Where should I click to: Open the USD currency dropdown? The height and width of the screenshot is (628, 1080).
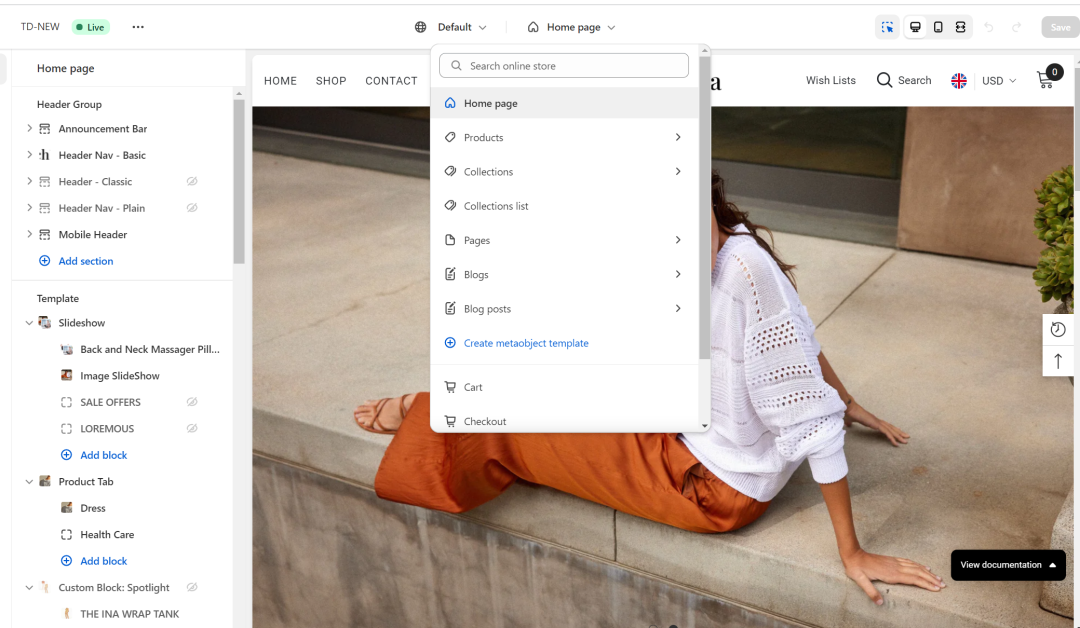click(998, 81)
